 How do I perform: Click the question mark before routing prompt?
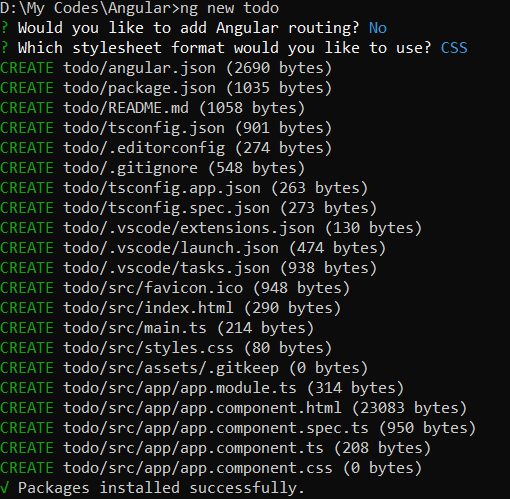pyautogui.click(x=4, y=28)
